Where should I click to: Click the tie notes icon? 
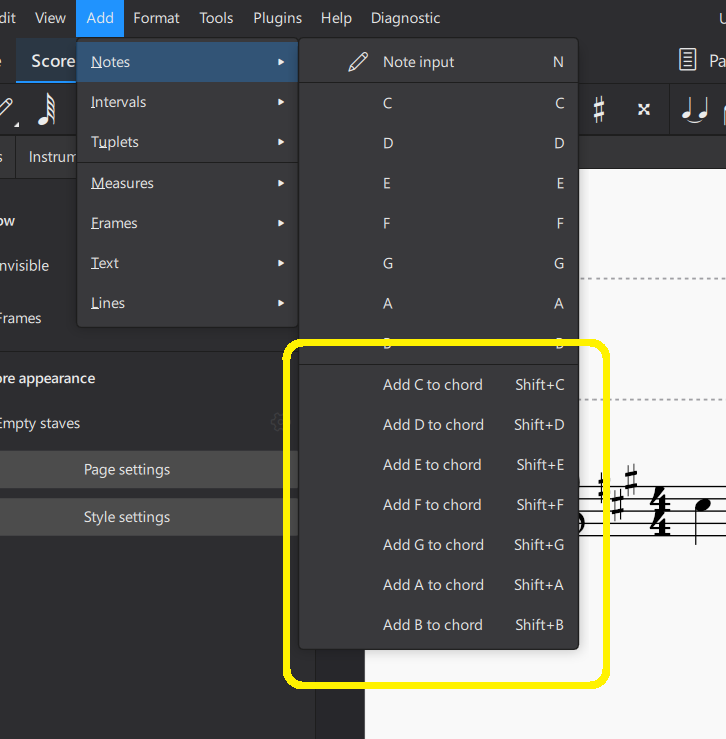pyautogui.click(x=695, y=110)
